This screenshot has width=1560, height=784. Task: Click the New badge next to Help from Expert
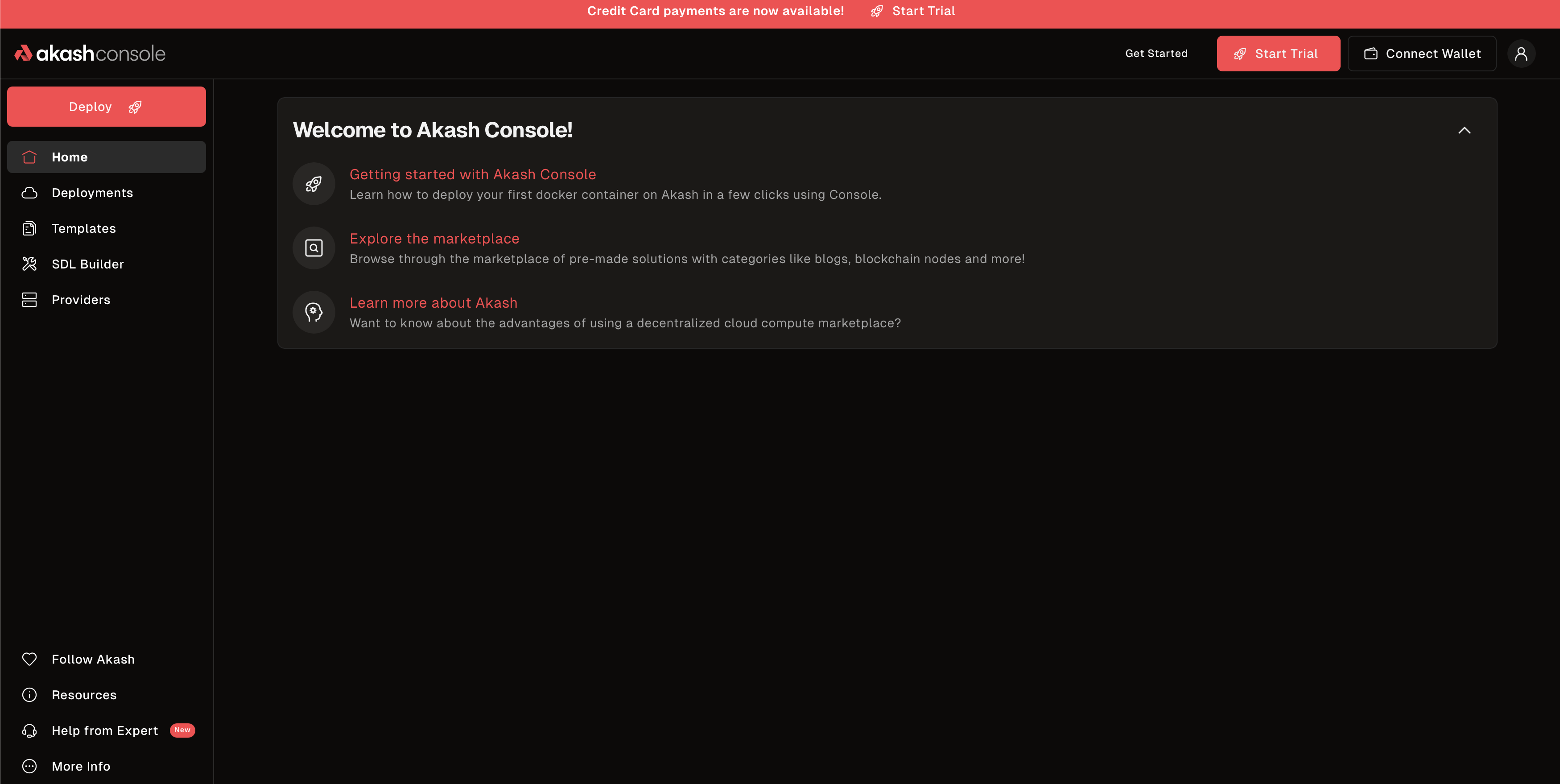[182, 730]
